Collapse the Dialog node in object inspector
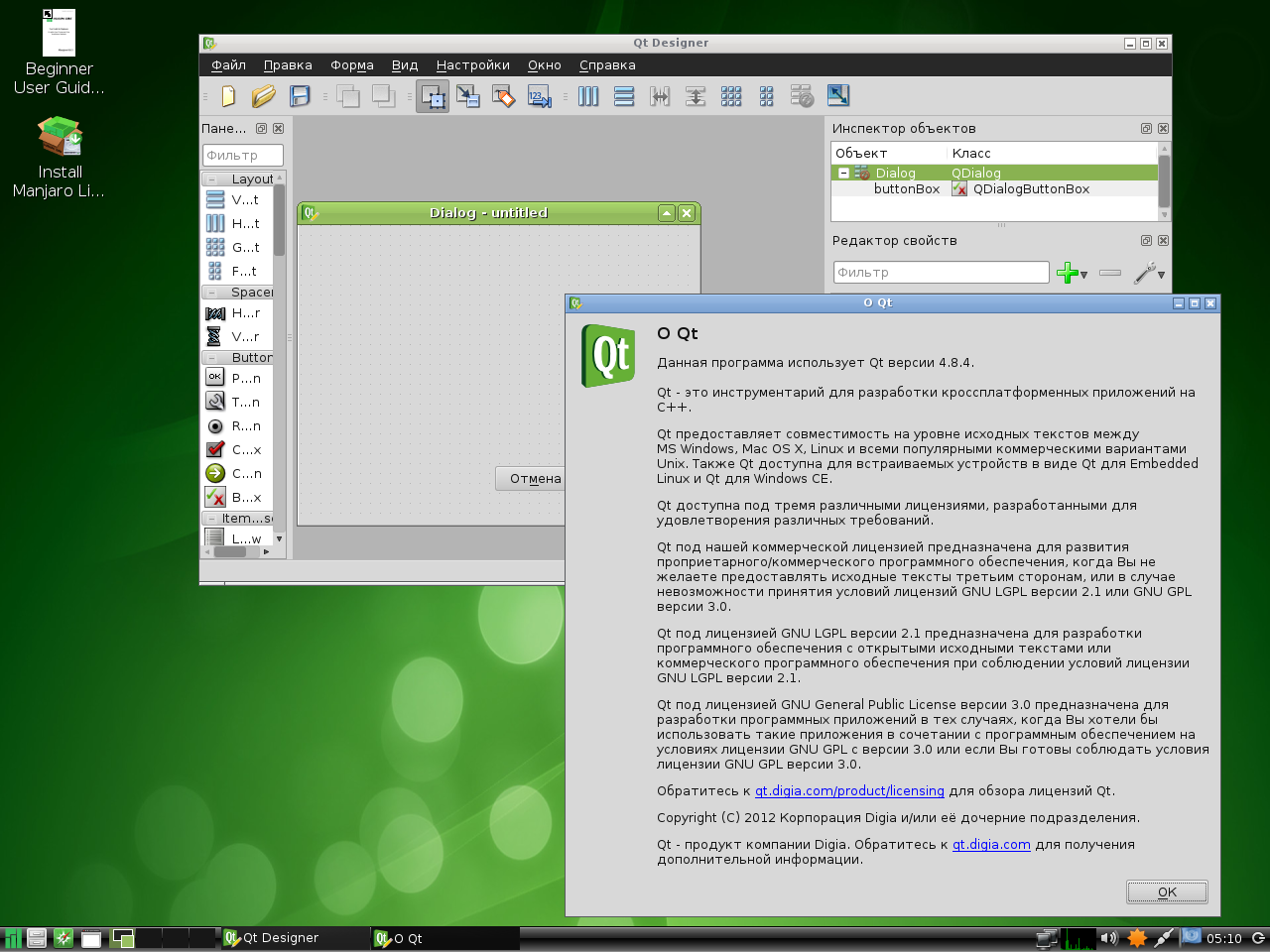Image resolution: width=1270 pixels, height=952 pixels. [843, 173]
